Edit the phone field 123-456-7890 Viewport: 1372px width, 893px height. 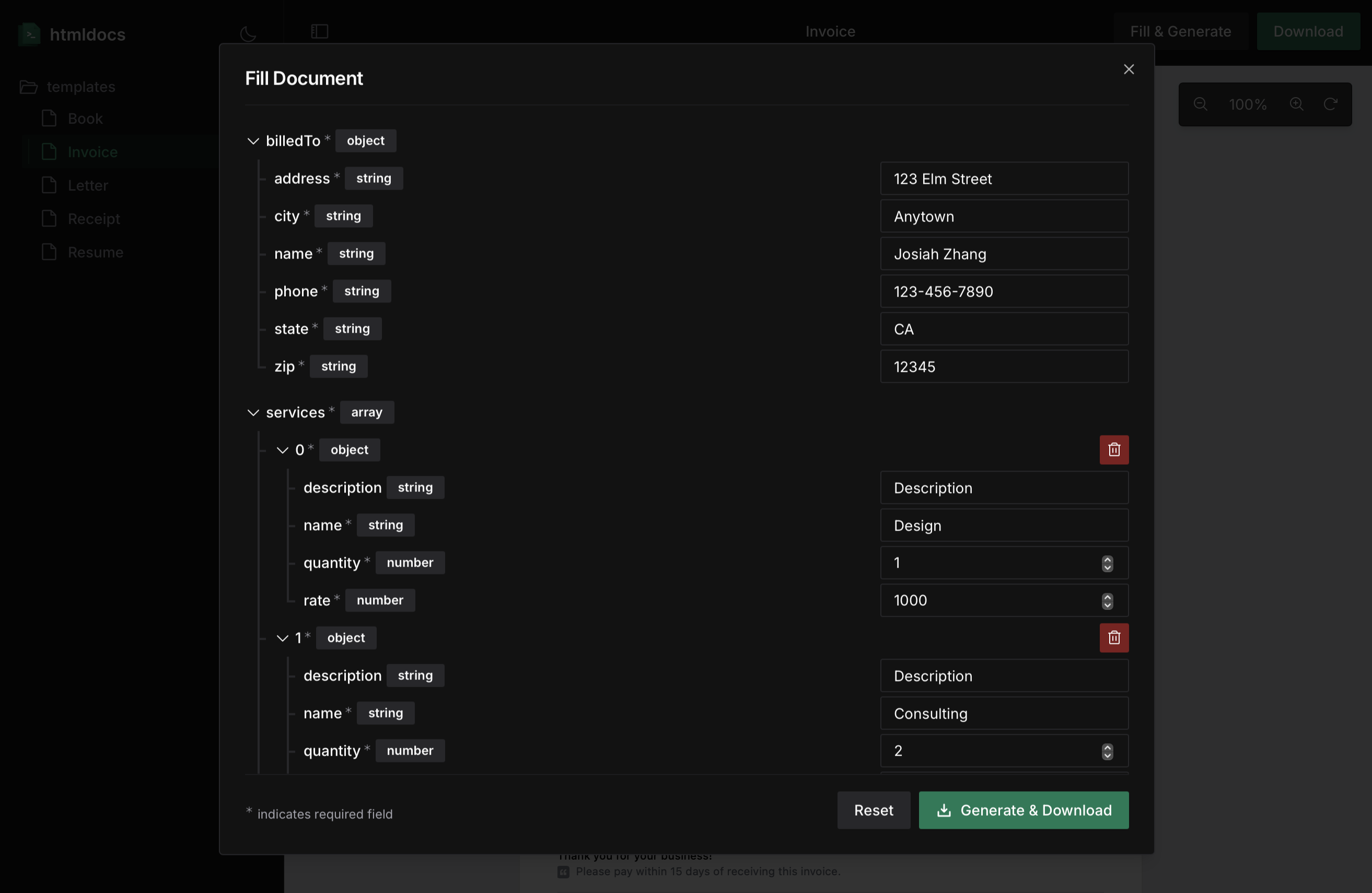[1004, 291]
